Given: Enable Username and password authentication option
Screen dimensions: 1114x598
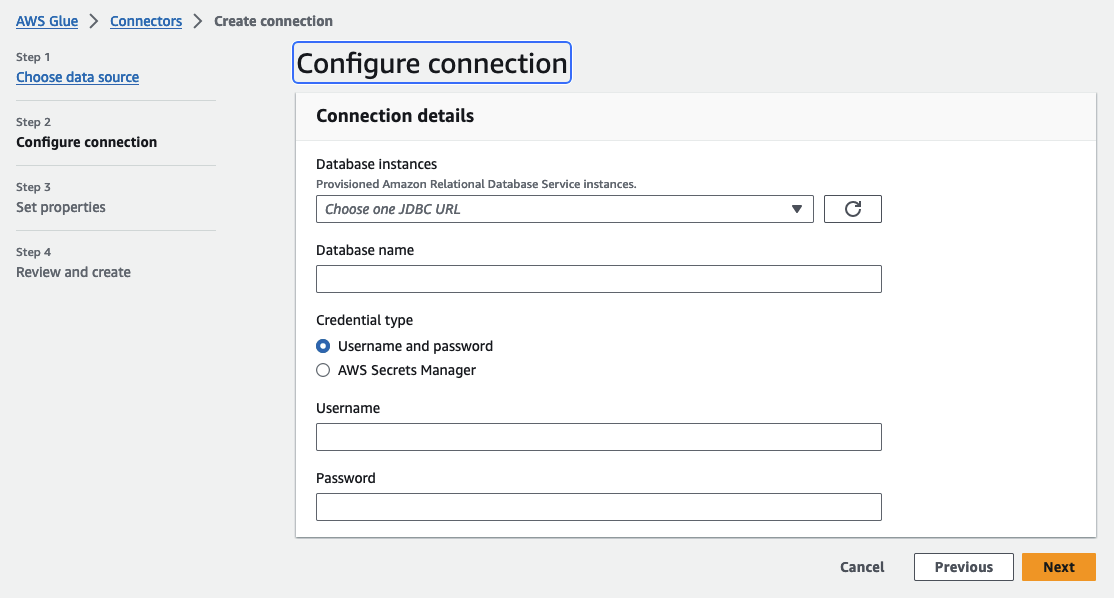Looking at the screenshot, I should [x=323, y=346].
